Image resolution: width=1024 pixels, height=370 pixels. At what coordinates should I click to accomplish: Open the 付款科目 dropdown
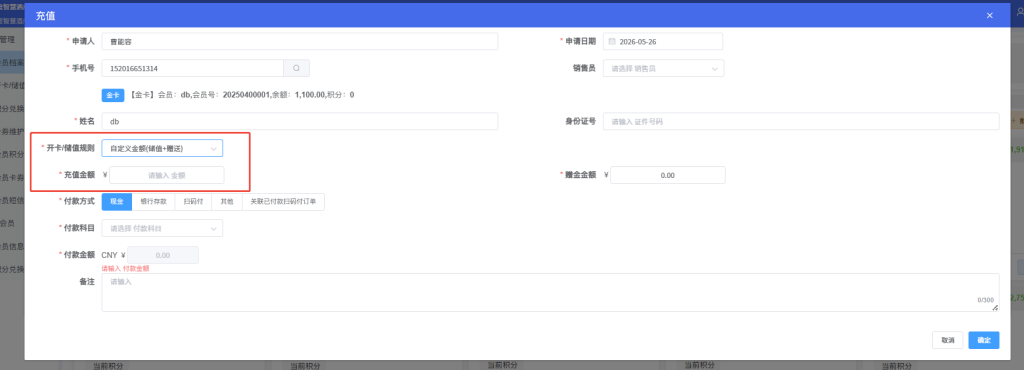pos(162,228)
